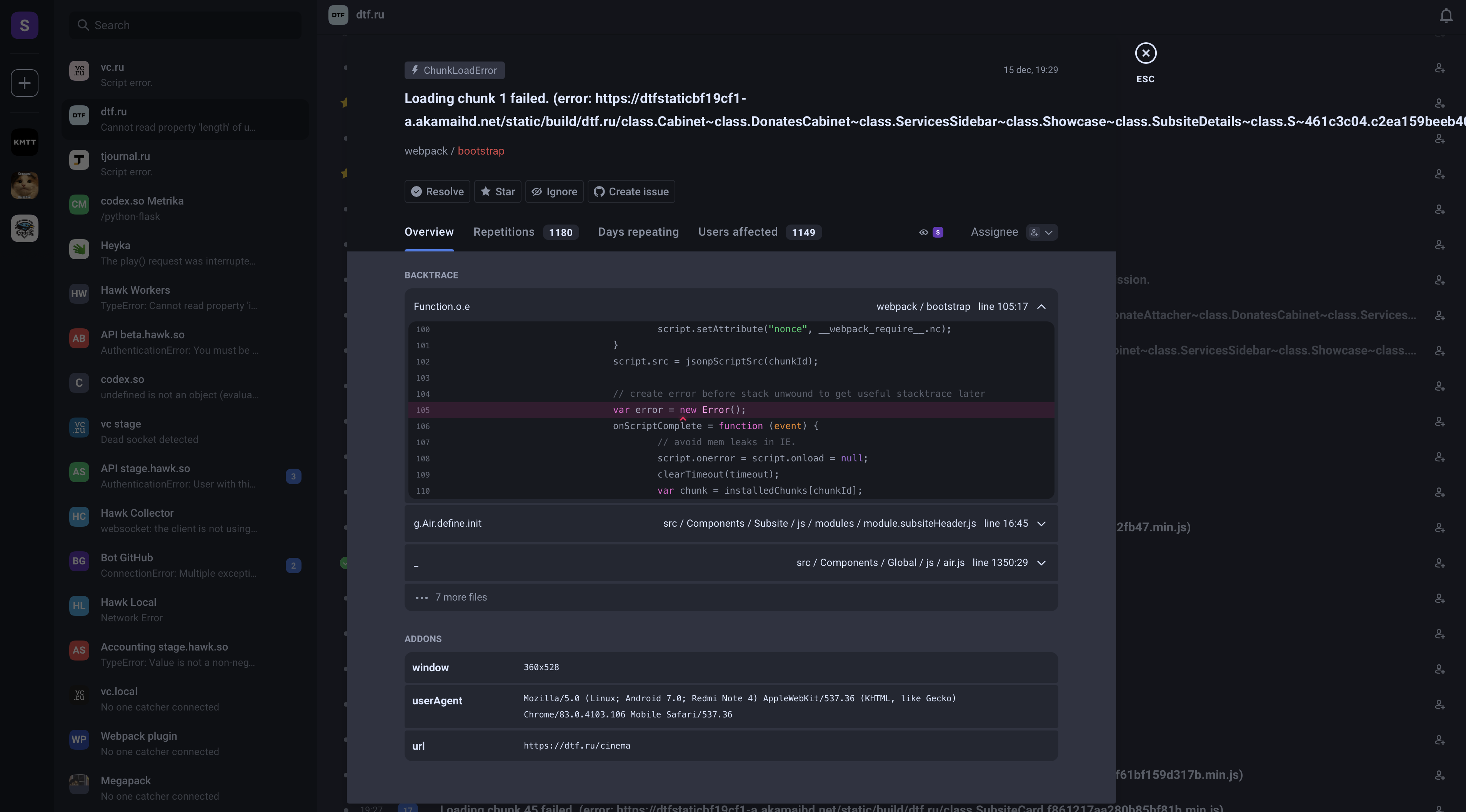Collapse the Function.o.e backtrace frame
The image size is (1466, 812).
[1041, 306]
